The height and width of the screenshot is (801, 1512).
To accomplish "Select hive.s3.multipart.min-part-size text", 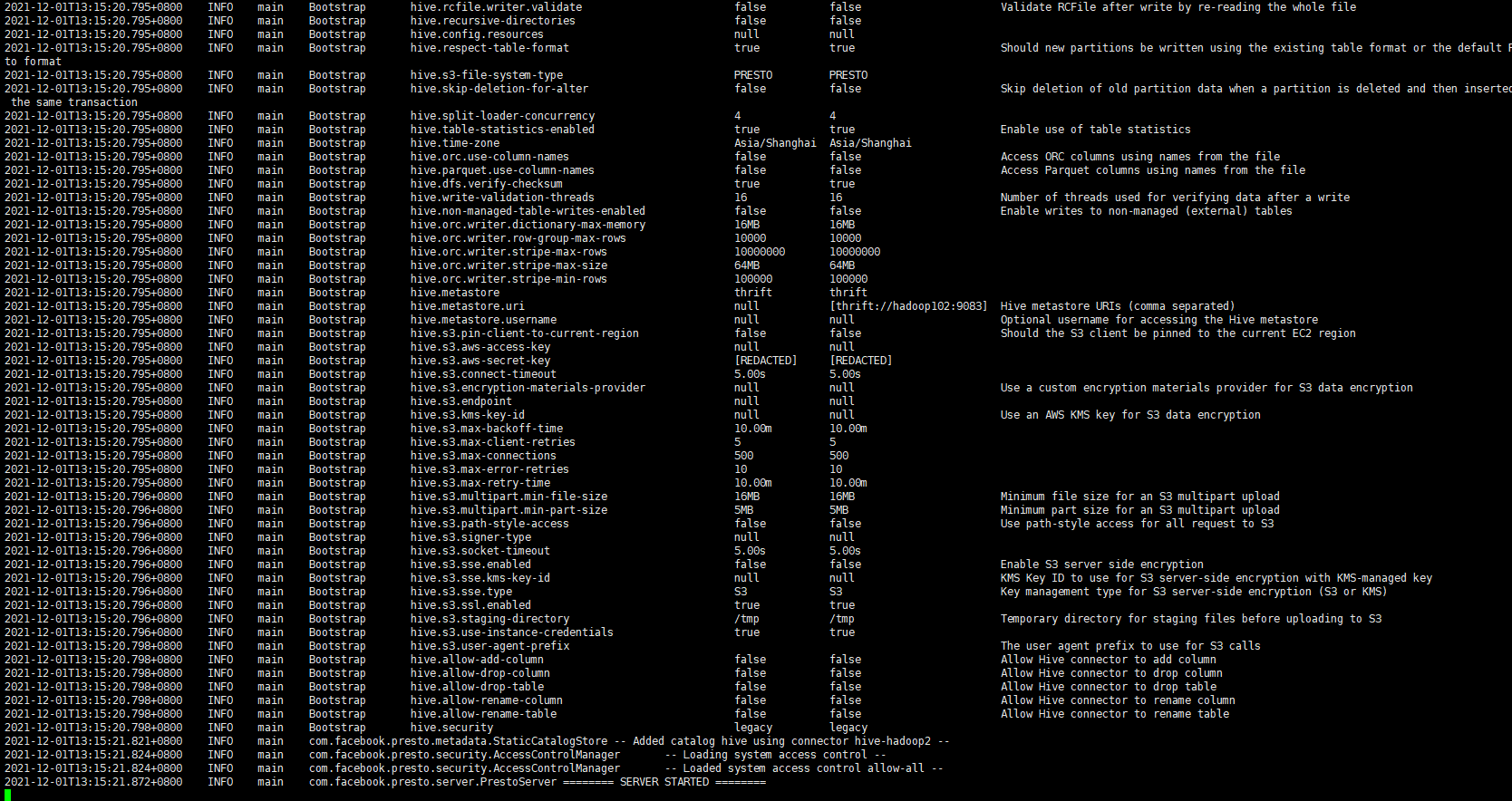I will pyautogui.click(x=509, y=510).
